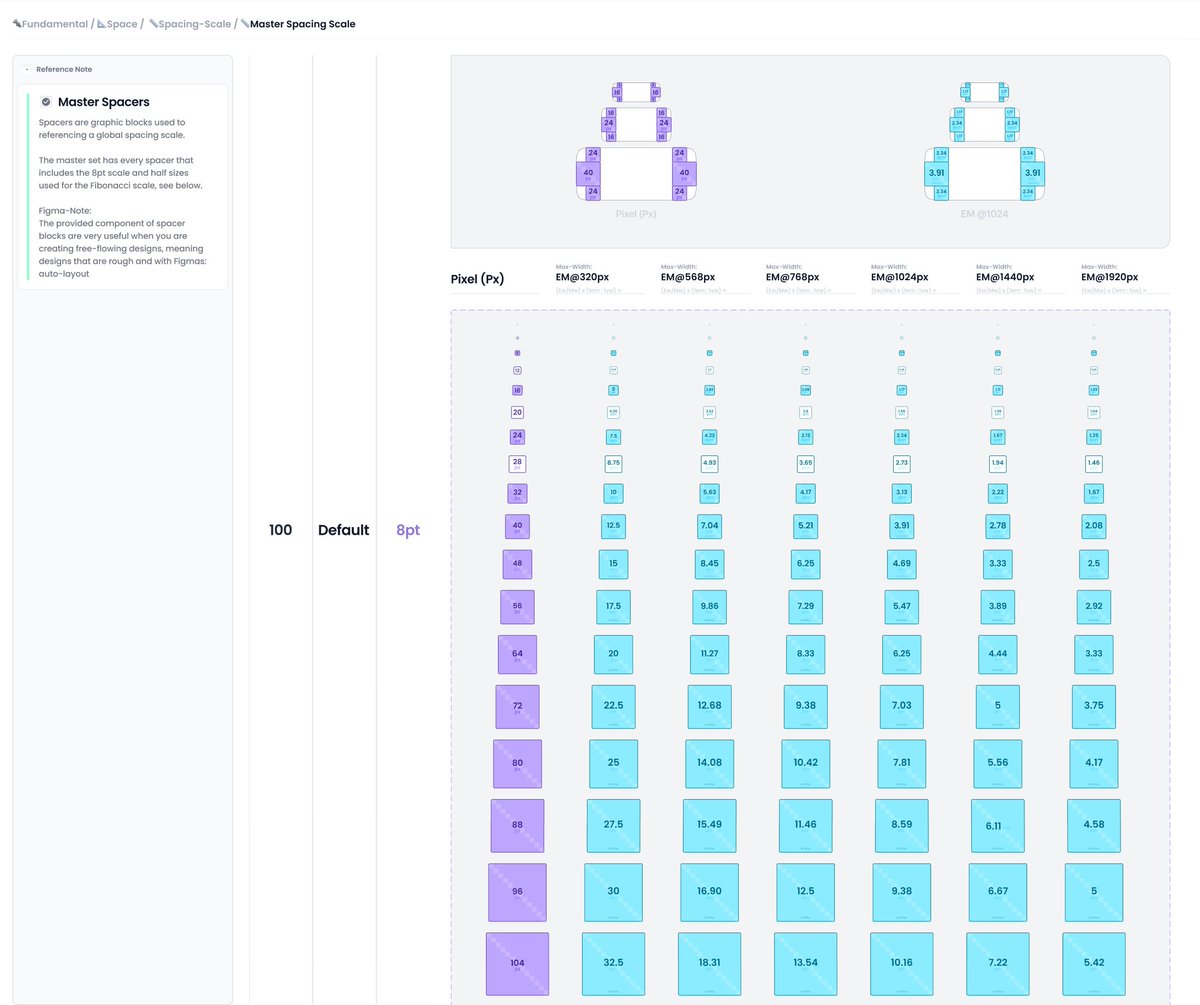Click the Master Spacers heading

tap(104, 102)
